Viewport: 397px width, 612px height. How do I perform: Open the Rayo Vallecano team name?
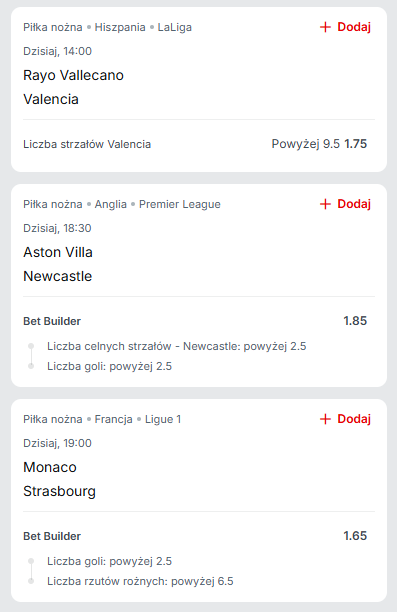coord(73,75)
